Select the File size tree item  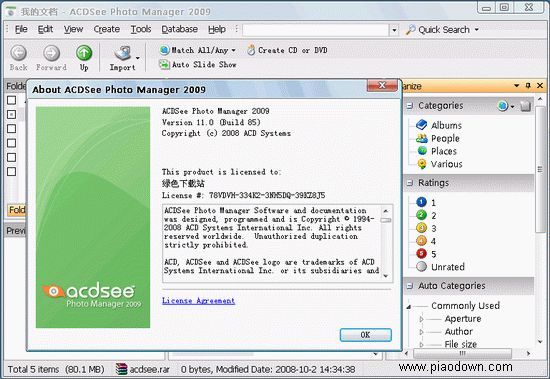pyautogui.click(x=461, y=344)
